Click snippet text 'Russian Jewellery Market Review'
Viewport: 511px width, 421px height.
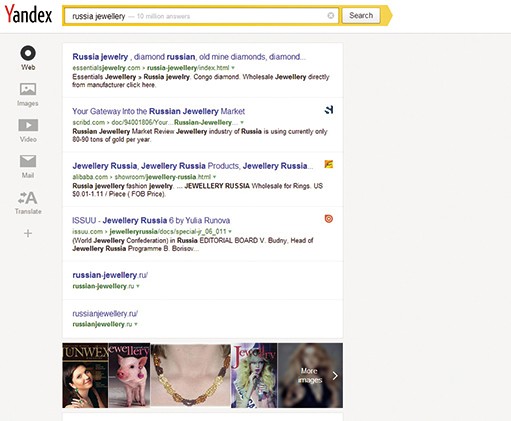123,132
